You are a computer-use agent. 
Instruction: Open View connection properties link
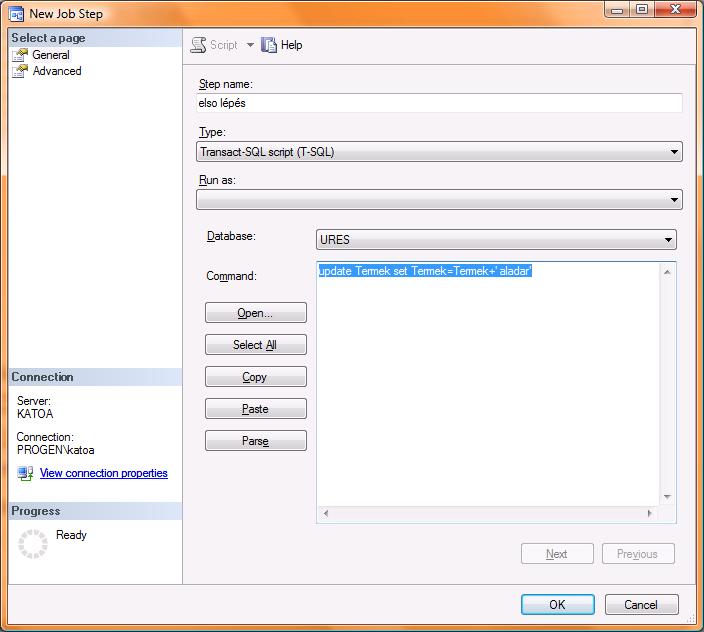click(x=104, y=473)
